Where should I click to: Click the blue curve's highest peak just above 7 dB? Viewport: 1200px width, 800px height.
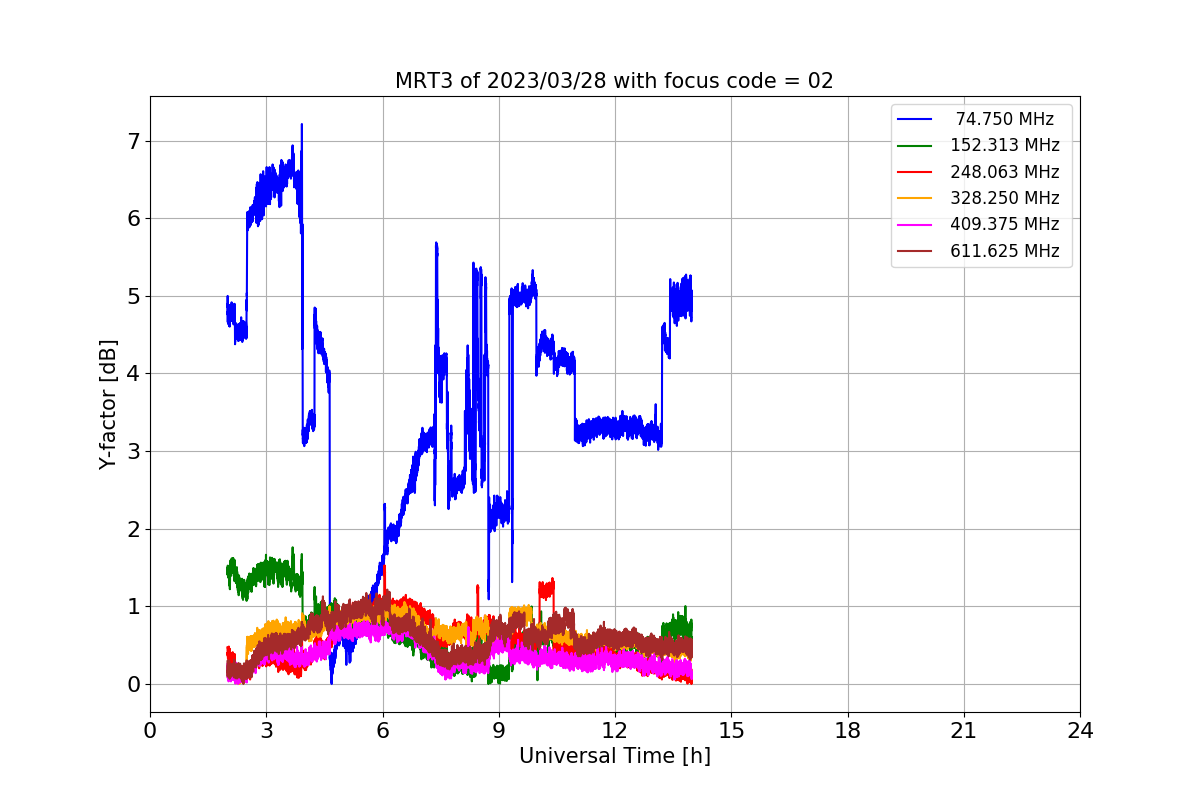[x=302, y=126]
